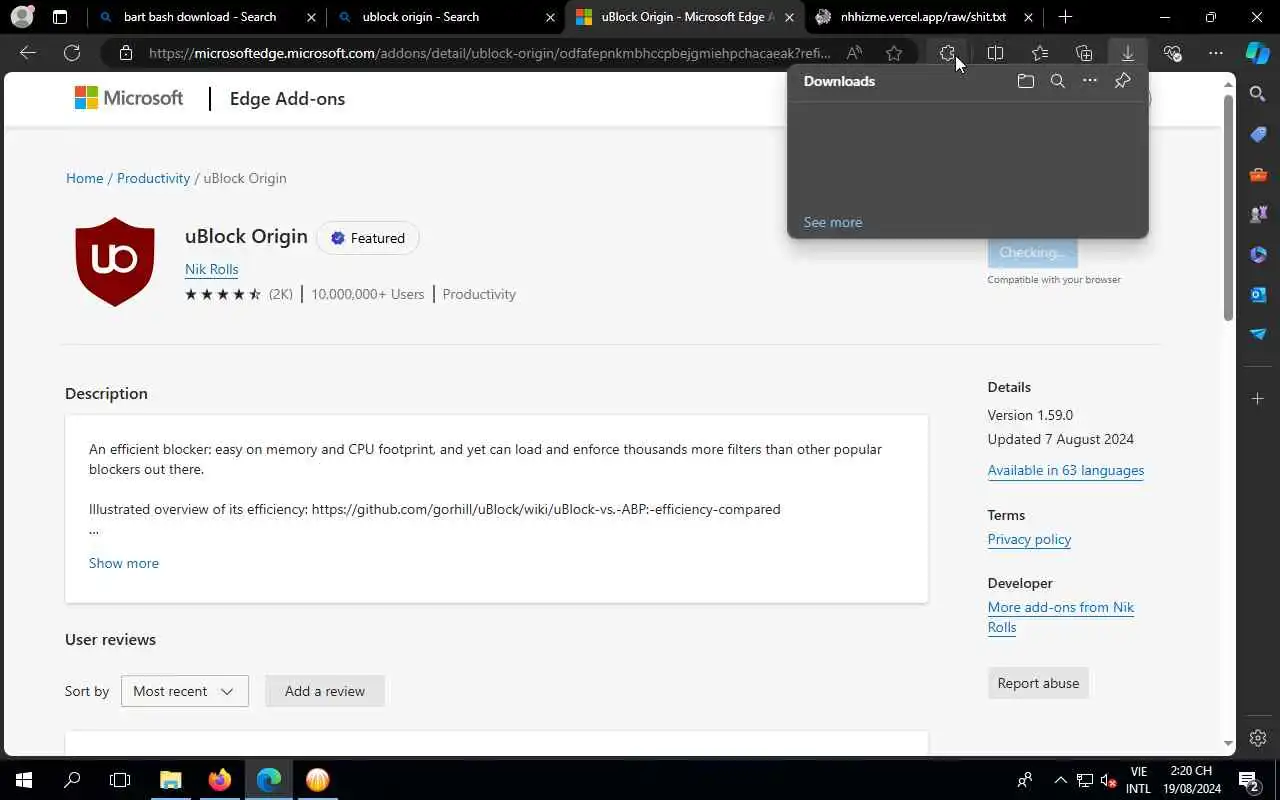
Task: Go to Home breadcrumb
Action: pos(85,178)
